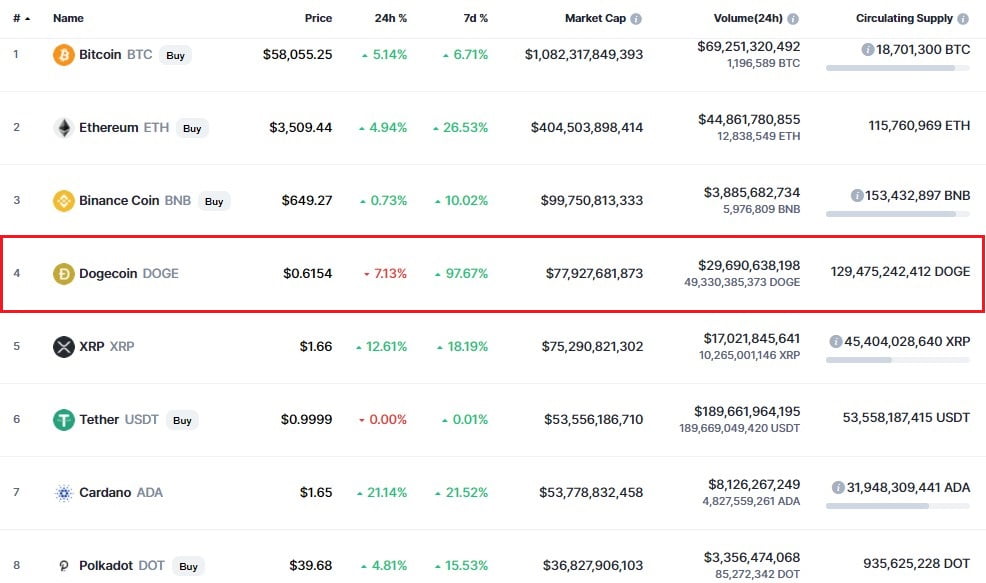Click the Binance Coin logo icon
986x583 pixels.
64,201
